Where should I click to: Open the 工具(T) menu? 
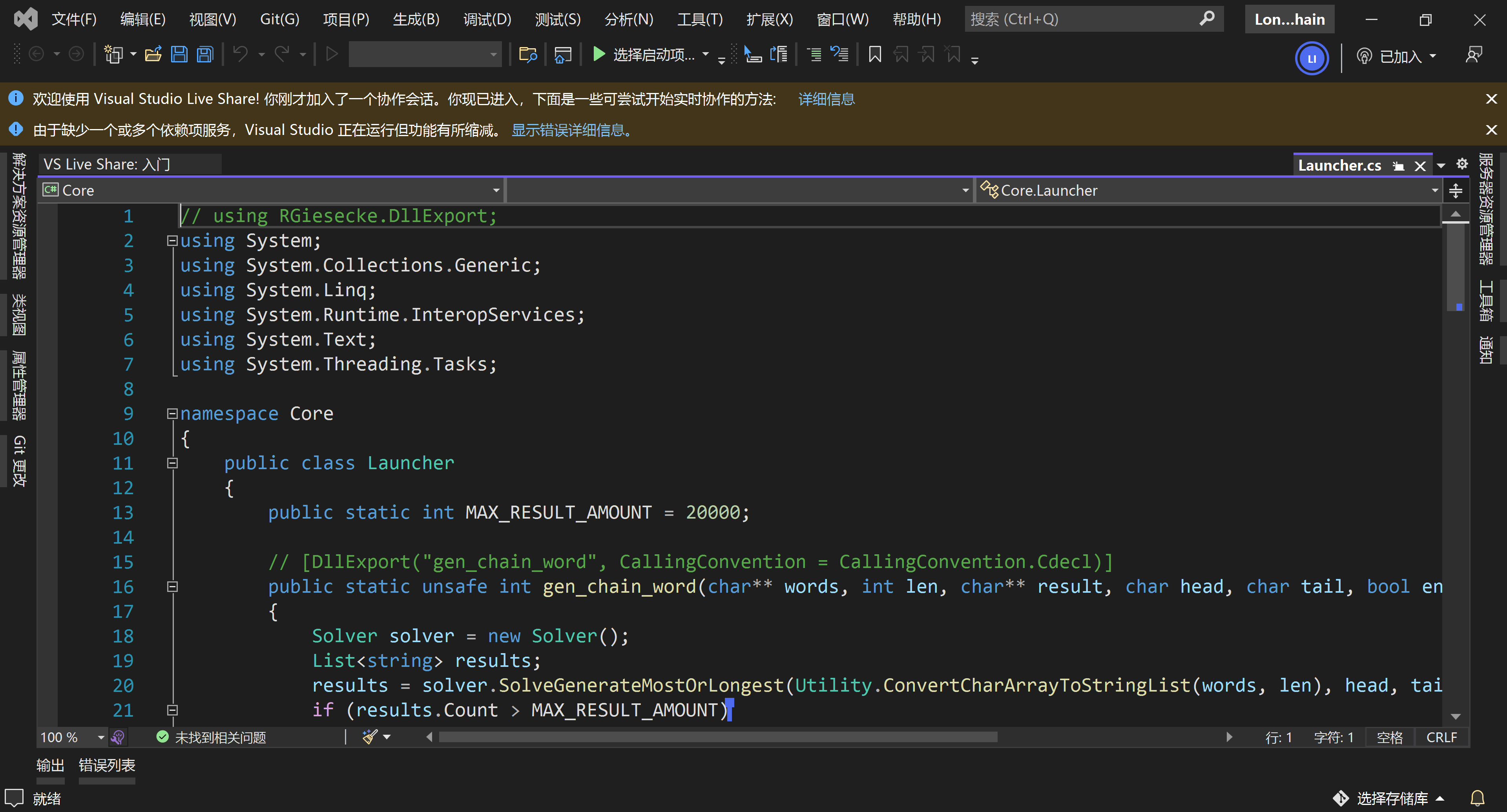tap(700, 19)
